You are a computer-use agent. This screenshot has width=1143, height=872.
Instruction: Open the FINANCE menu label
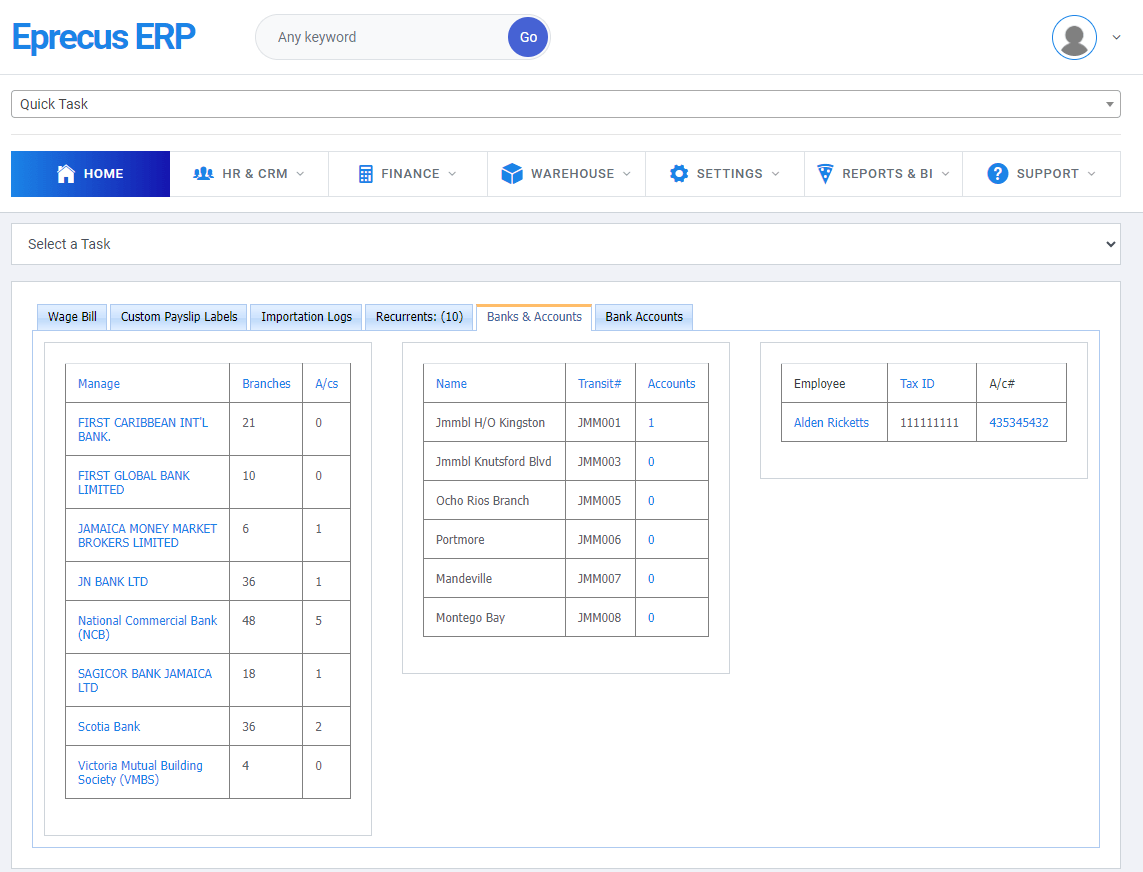click(410, 174)
